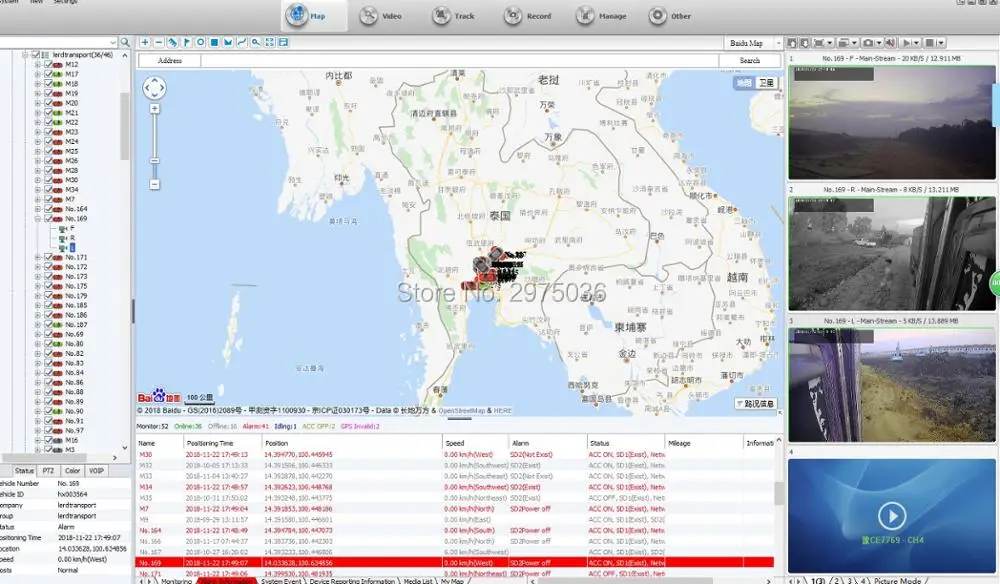Open vehicle search combo box dropdown

click(113, 42)
